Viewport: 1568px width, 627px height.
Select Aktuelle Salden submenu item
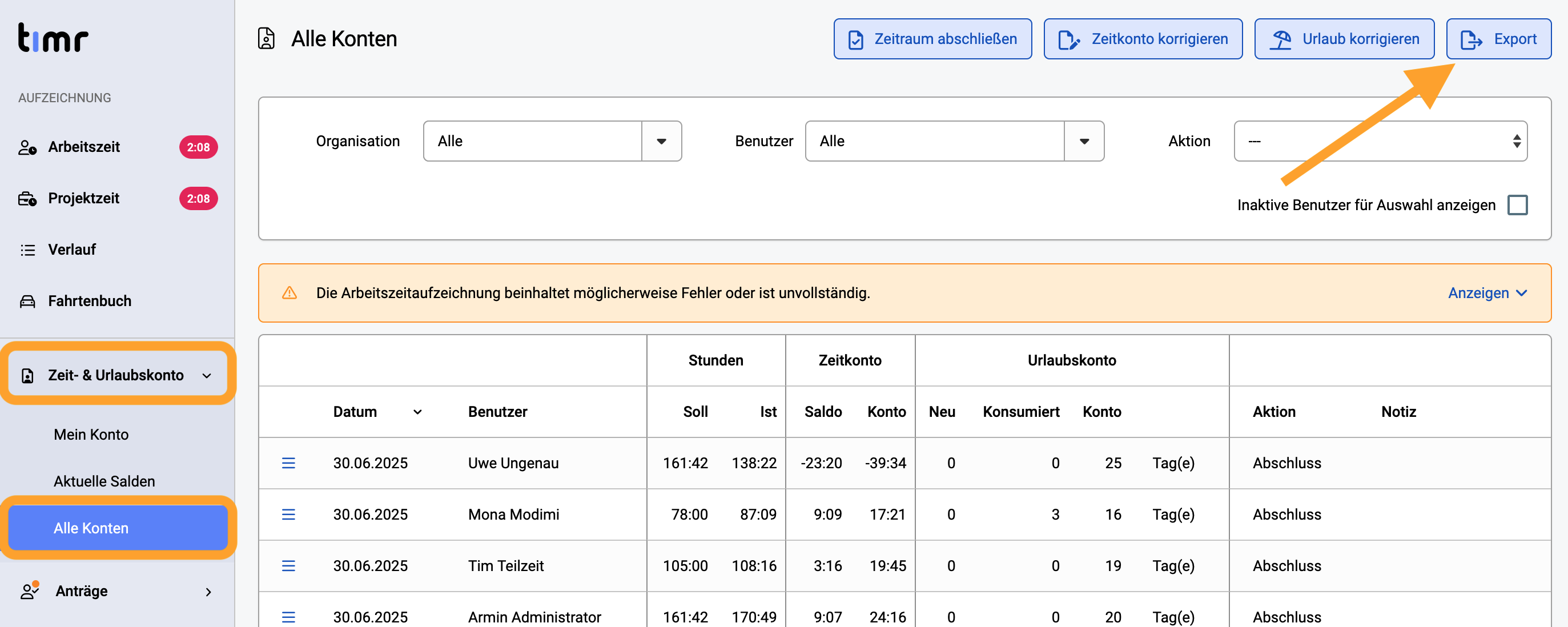pyautogui.click(x=104, y=481)
